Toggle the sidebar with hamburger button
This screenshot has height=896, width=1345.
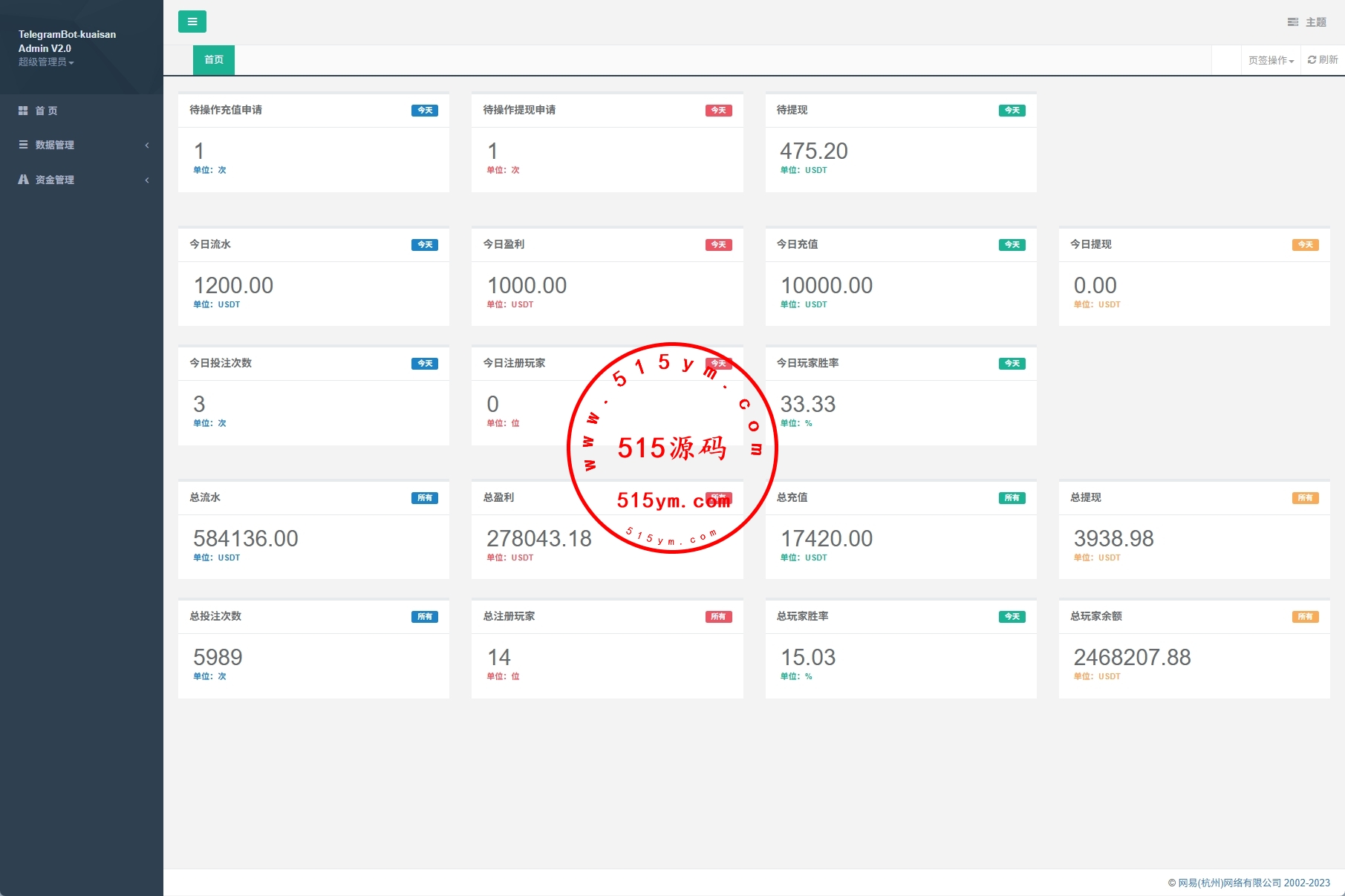(x=192, y=22)
